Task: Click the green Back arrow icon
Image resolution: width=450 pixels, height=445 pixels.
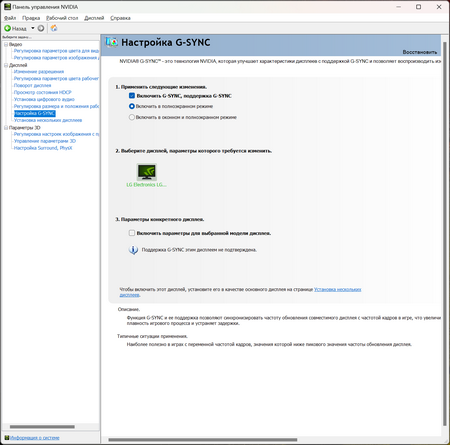Action: [x=7, y=28]
